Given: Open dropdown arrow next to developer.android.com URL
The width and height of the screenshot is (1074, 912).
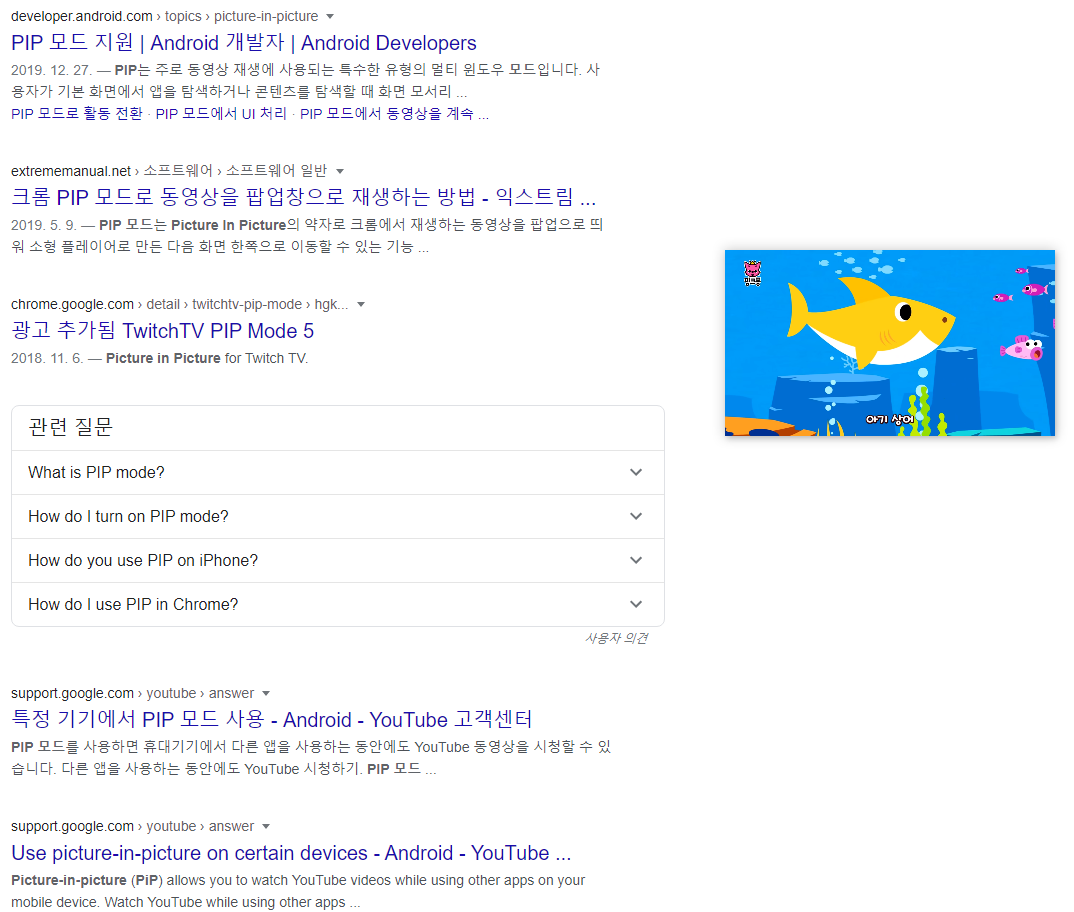Looking at the screenshot, I should coord(330,16).
